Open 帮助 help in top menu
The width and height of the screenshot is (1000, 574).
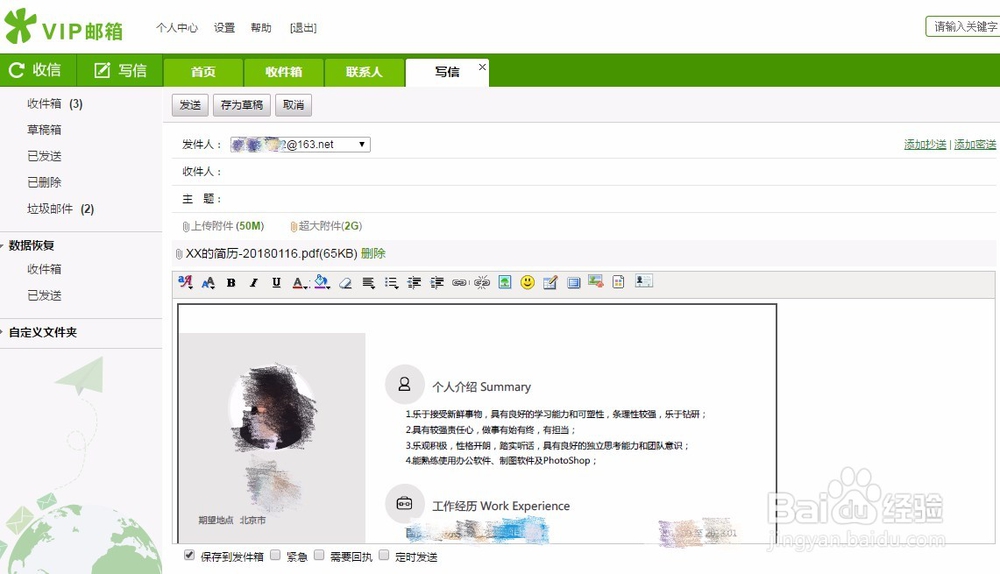point(261,28)
